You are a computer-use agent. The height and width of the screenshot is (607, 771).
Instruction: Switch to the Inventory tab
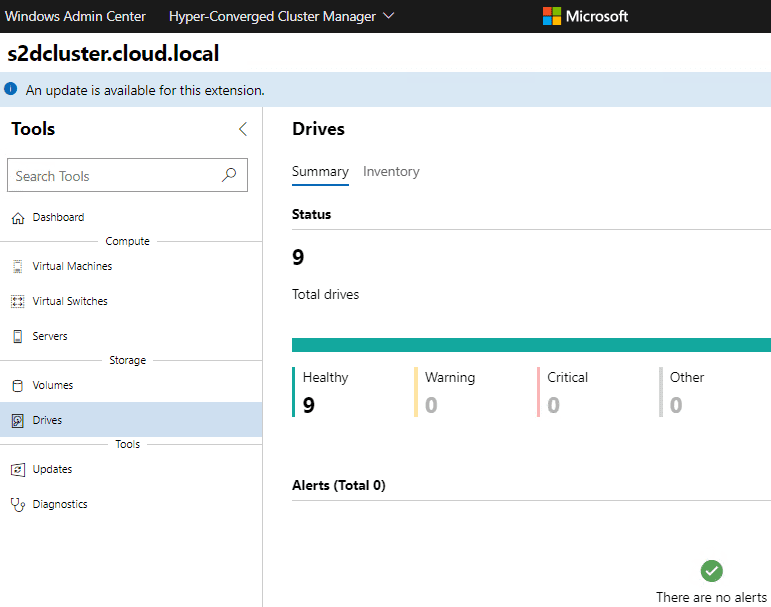point(391,172)
